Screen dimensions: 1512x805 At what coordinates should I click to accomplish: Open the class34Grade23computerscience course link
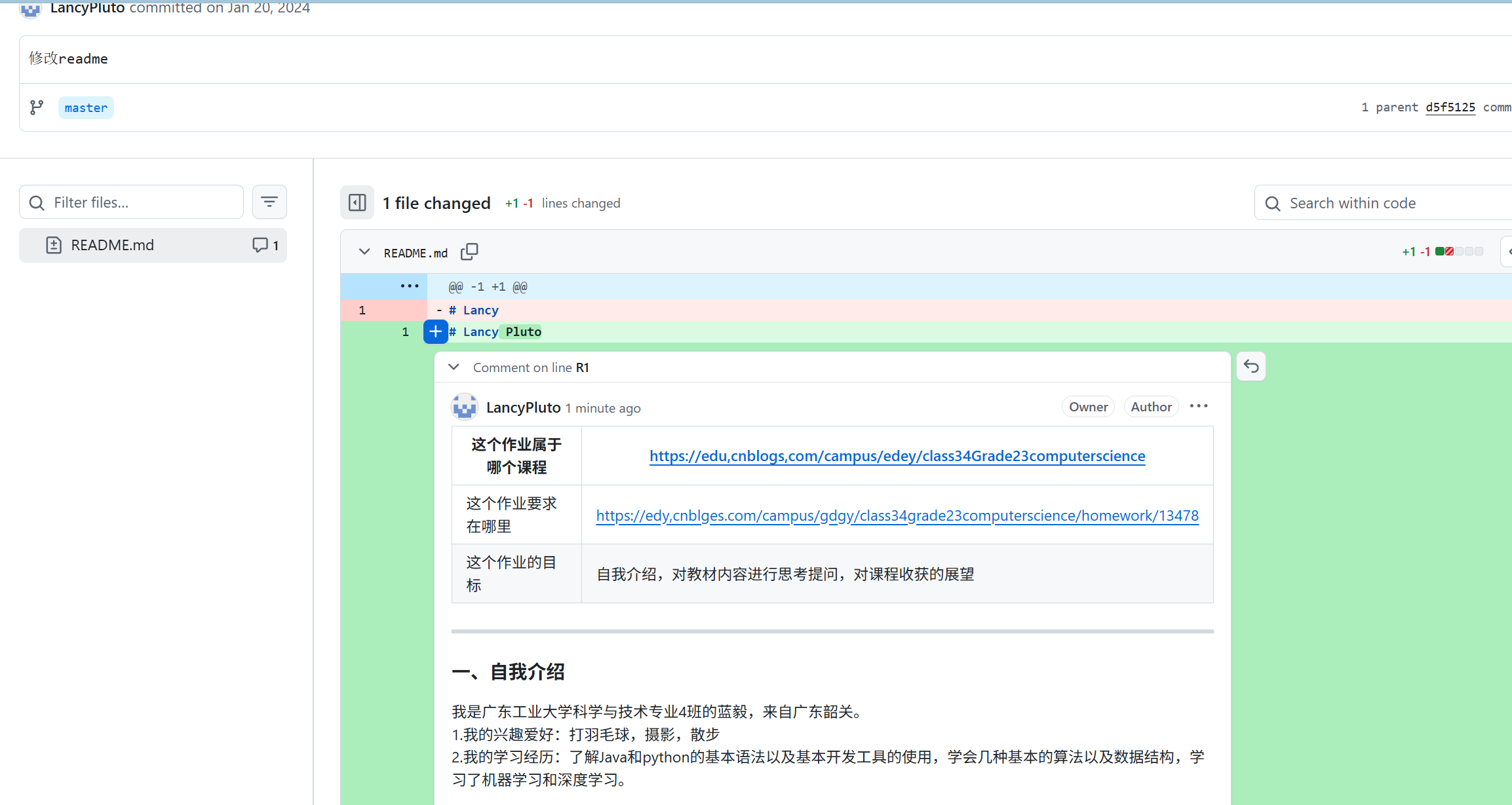[x=897, y=456]
